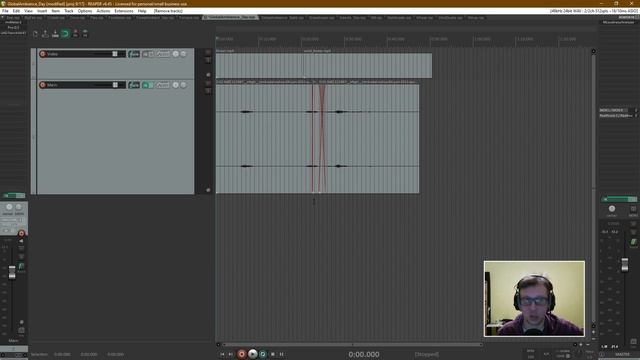Open the Help menu

[x=142, y=11]
